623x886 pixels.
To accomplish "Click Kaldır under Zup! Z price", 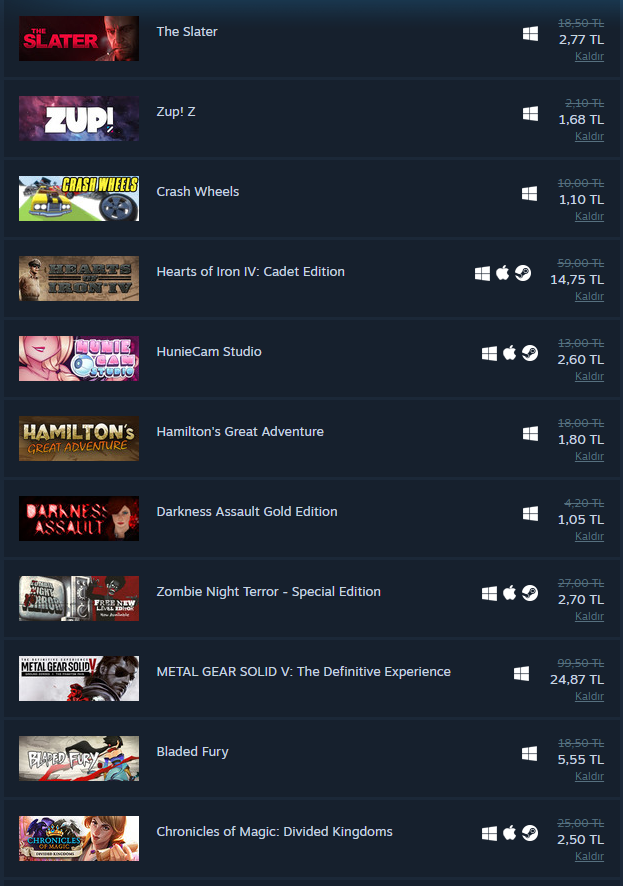I will pos(589,136).
